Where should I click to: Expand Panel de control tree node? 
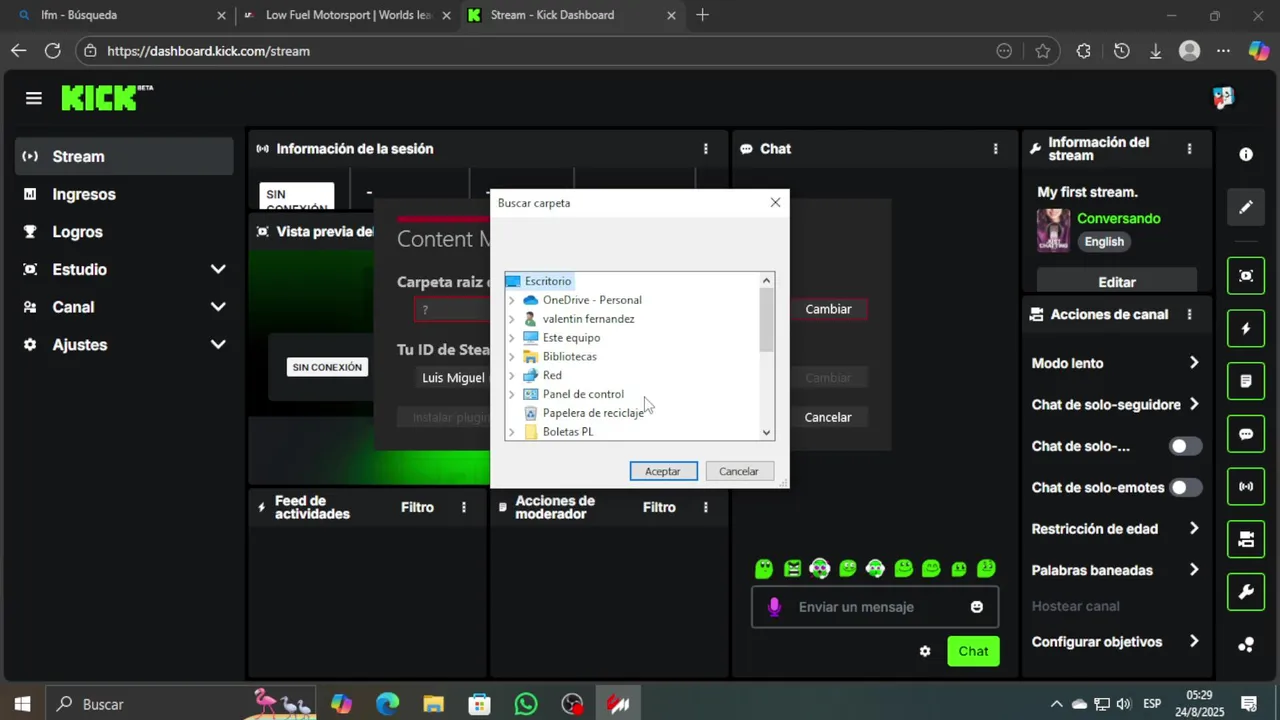(512, 394)
